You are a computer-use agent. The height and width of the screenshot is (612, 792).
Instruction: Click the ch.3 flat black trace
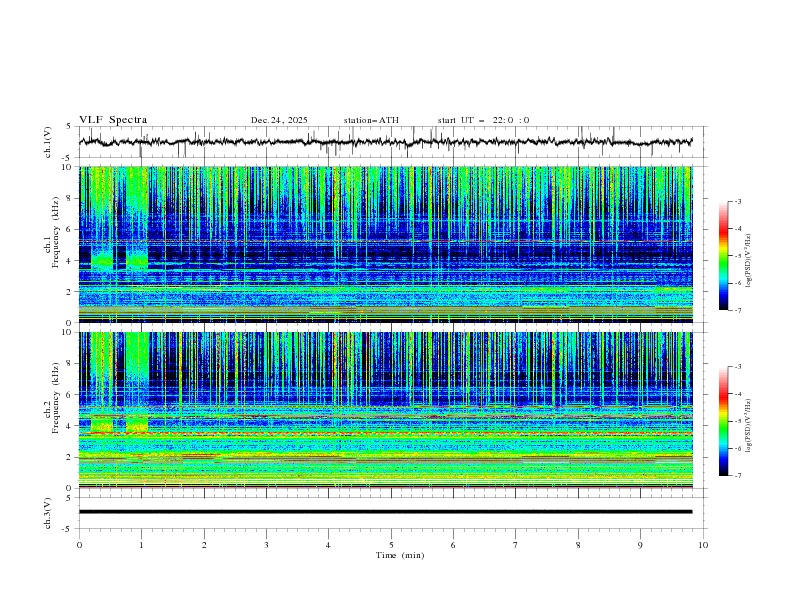click(x=385, y=512)
